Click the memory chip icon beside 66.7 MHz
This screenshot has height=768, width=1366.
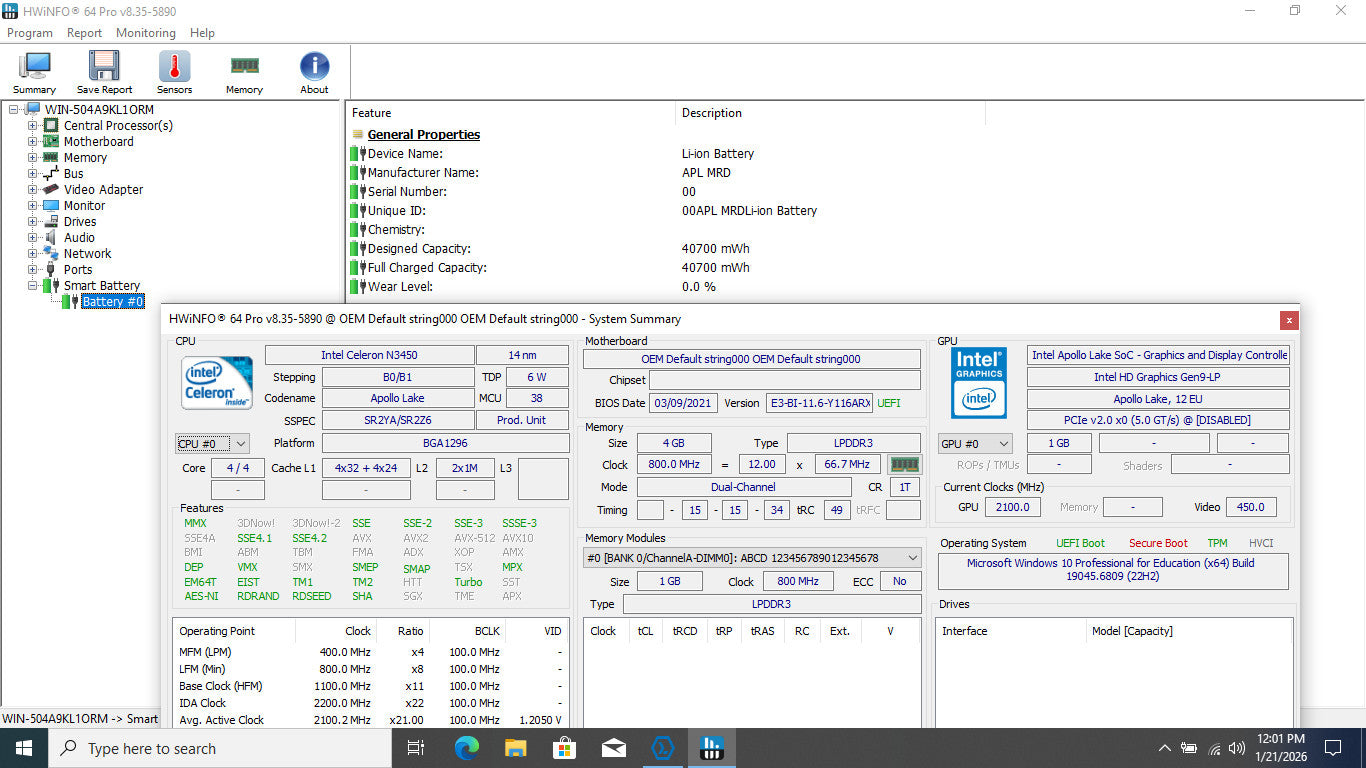(904, 465)
